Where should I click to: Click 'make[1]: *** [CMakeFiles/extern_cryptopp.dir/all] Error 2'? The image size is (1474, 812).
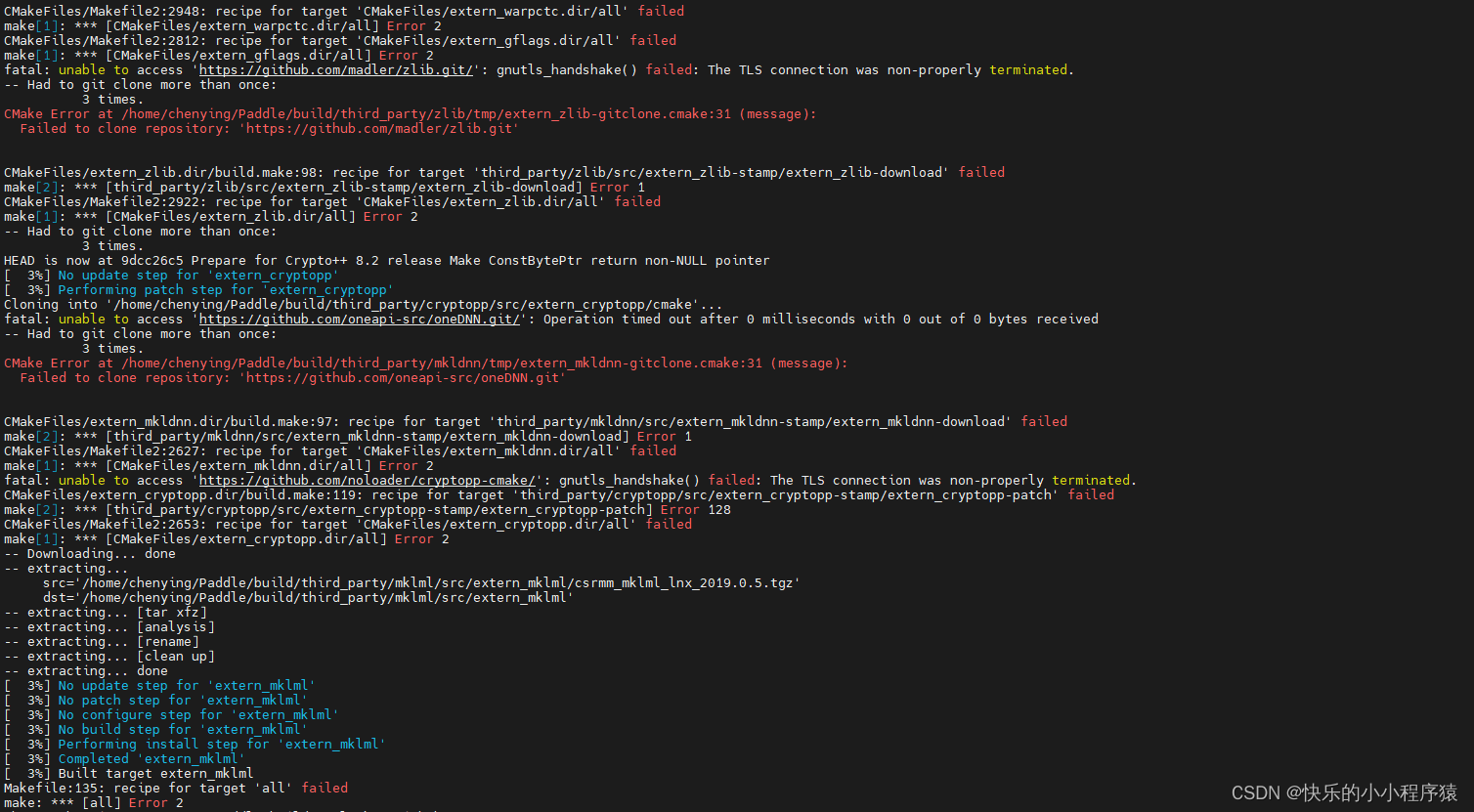click(227, 539)
